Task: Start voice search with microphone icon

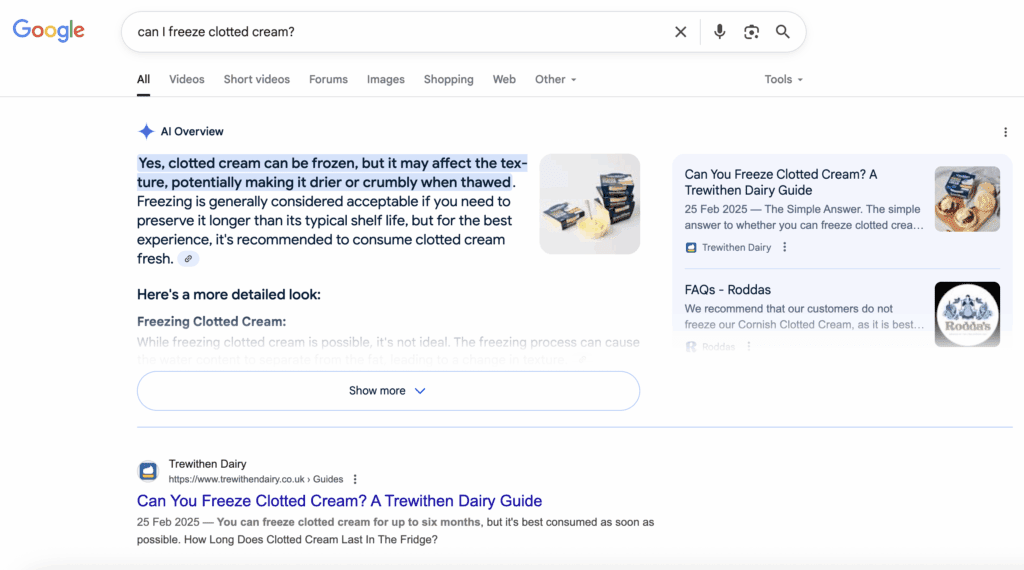Action: click(x=719, y=31)
